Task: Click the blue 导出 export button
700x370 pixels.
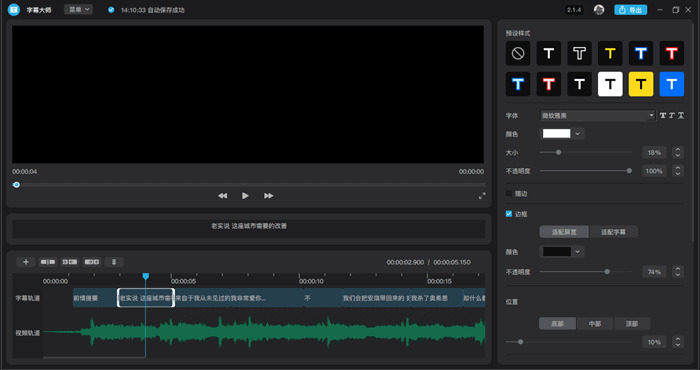Action: click(x=630, y=10)
